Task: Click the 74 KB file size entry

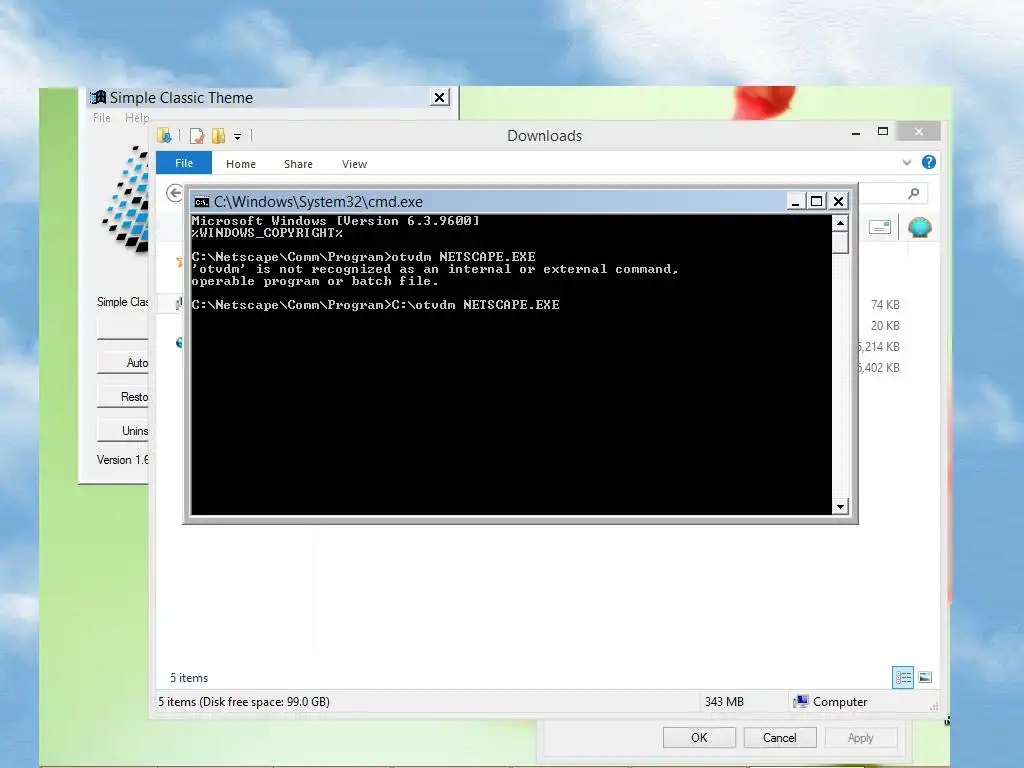Action: pos(885,305)
